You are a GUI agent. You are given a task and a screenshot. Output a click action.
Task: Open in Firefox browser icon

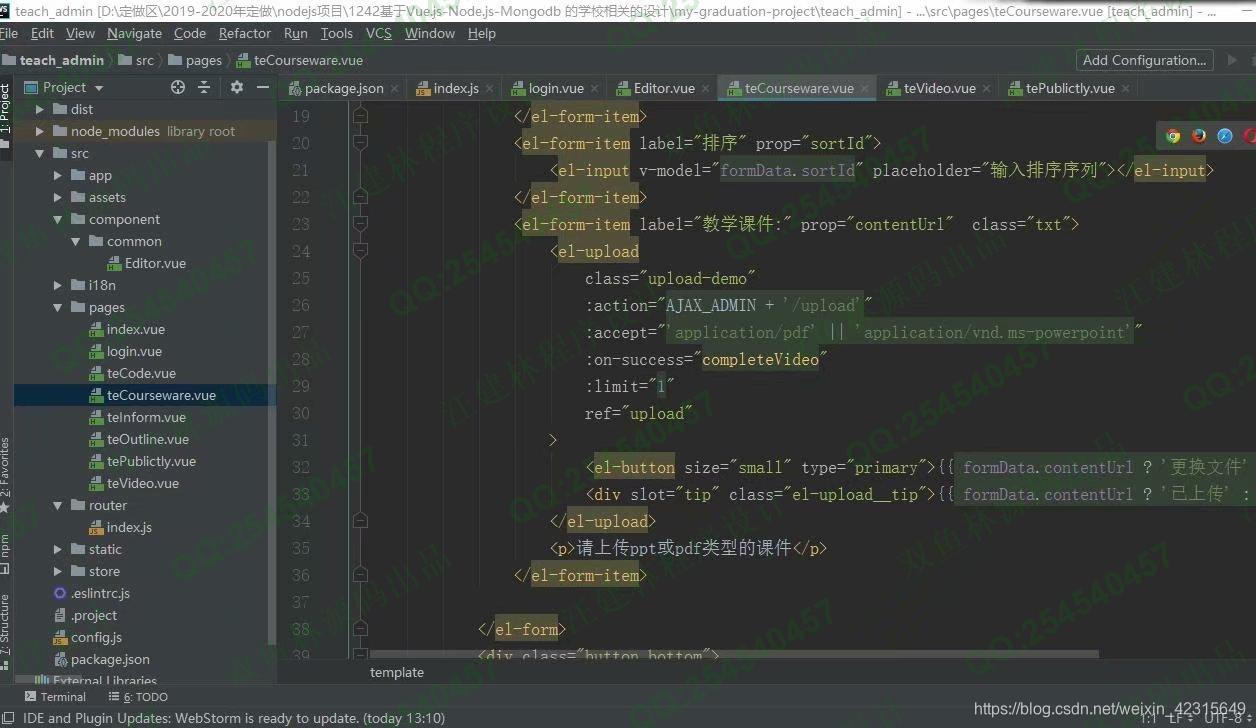(1199, 136)
